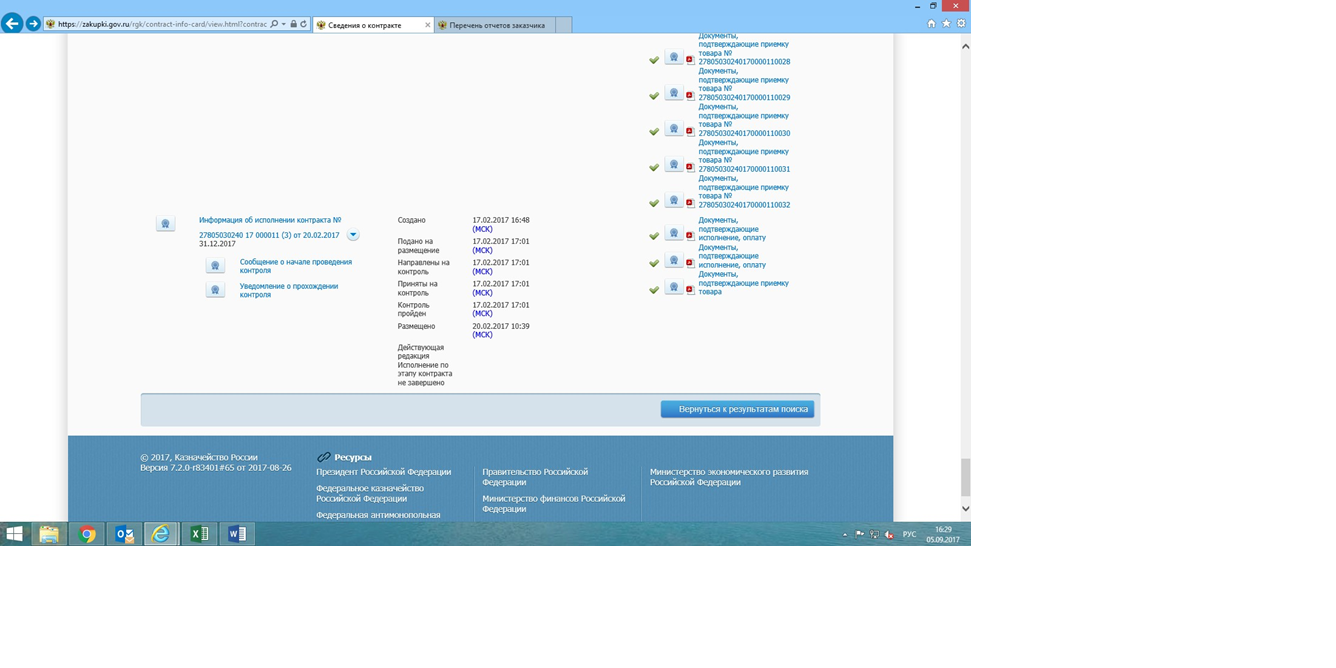This screenshot has height=668, width=1336.
Task: Open signature icon for document №27805030240170000110029
Action: coord(674,94)
